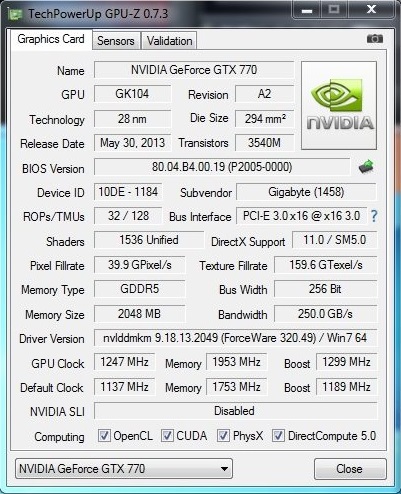401x494 pixels.
Task: Toggle the CUDA checkbox
Action: pyautogui.click(x=167, y=436)
